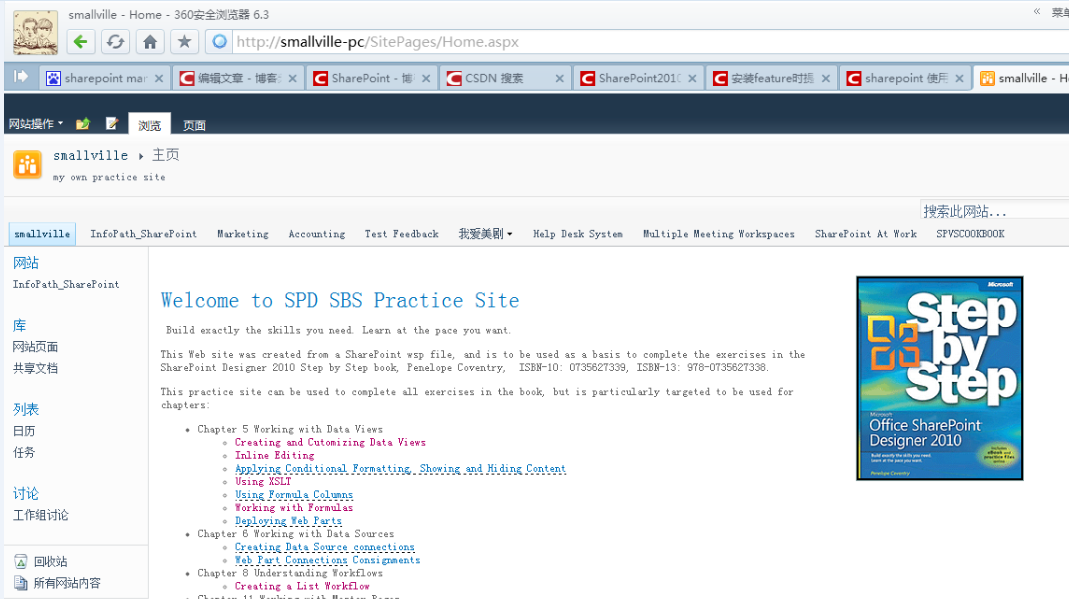This screenshot has height=599, width=1069.
Task: Open Multiple Meeting Workspaces link
Action: pos(719,234)
